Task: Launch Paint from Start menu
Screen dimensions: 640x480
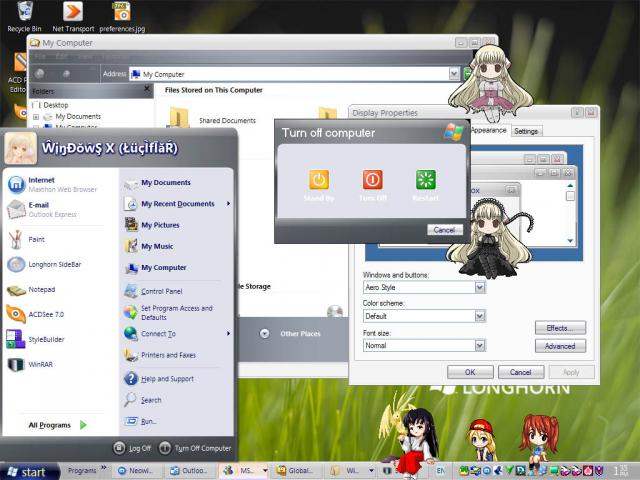Action: coord(27,239)
